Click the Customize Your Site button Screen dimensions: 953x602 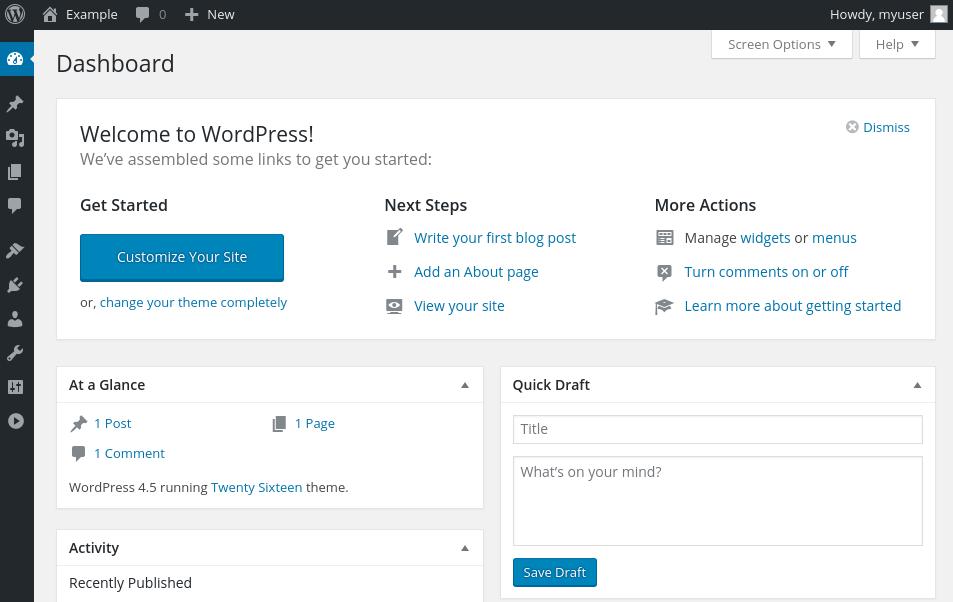181,257
